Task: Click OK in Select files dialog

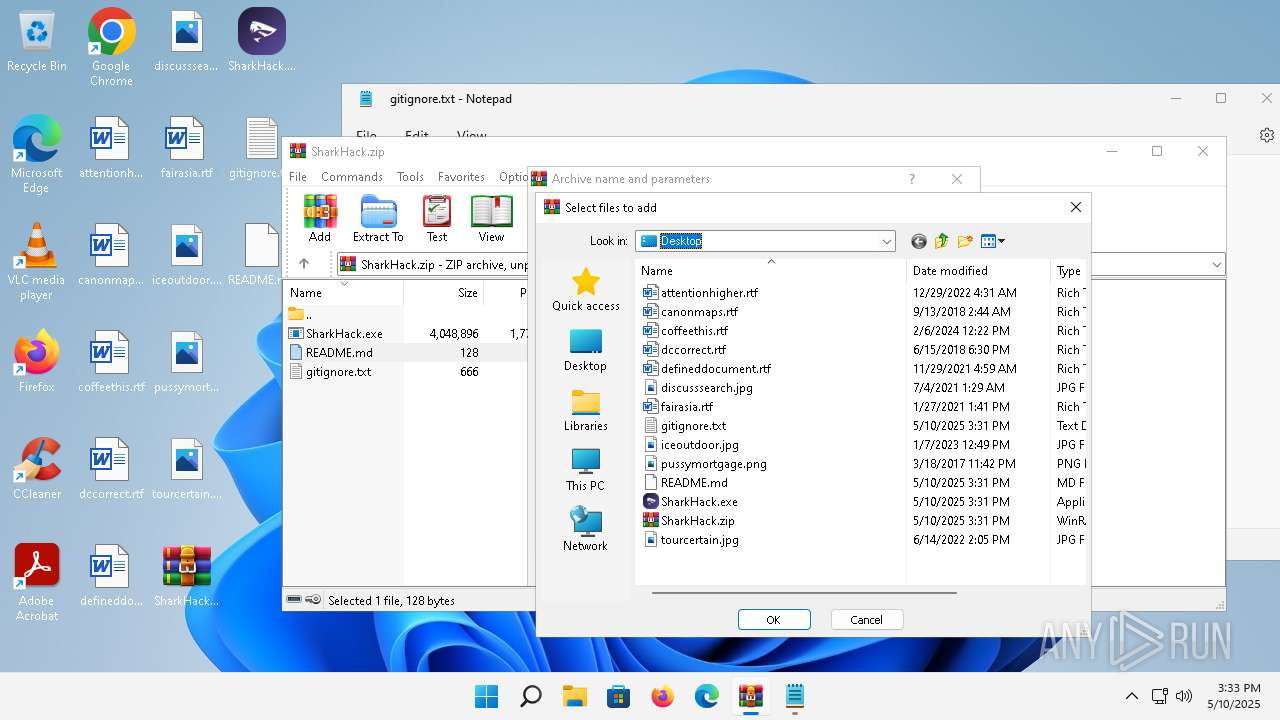Action: [x=774, y=620]
